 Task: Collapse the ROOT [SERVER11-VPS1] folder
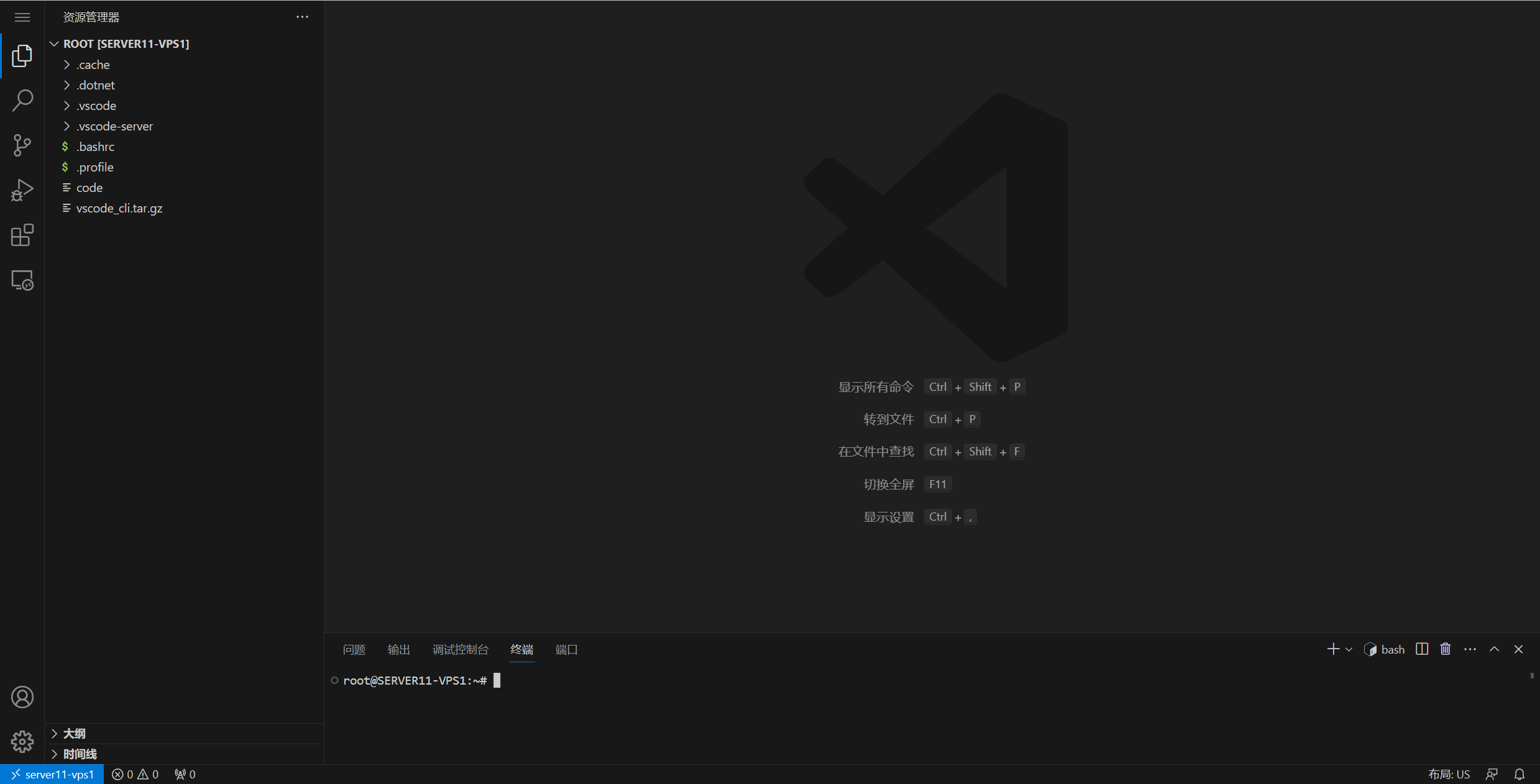tap(53, 43)
